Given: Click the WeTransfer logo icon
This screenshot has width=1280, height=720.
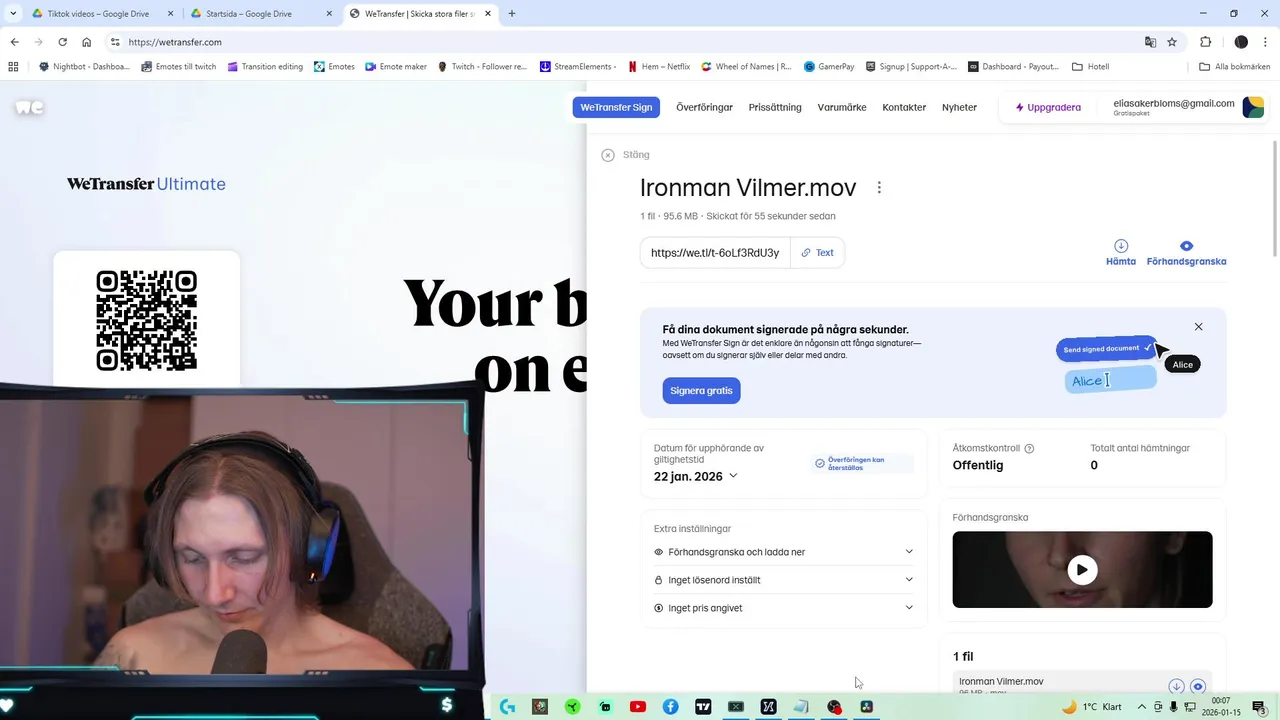Looking at the screenshot, I should coord(29,107).
